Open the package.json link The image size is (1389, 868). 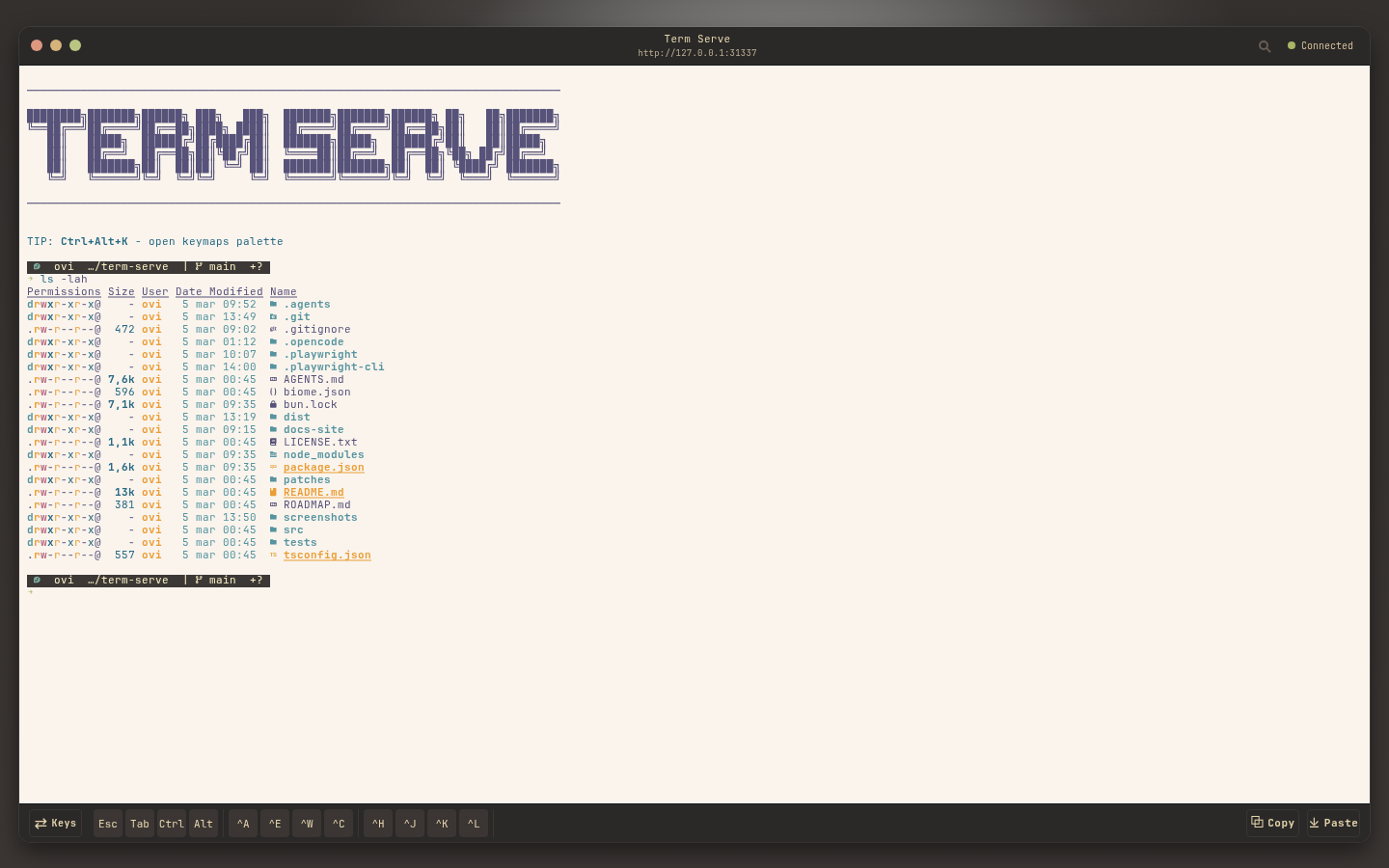coord(323,467)
